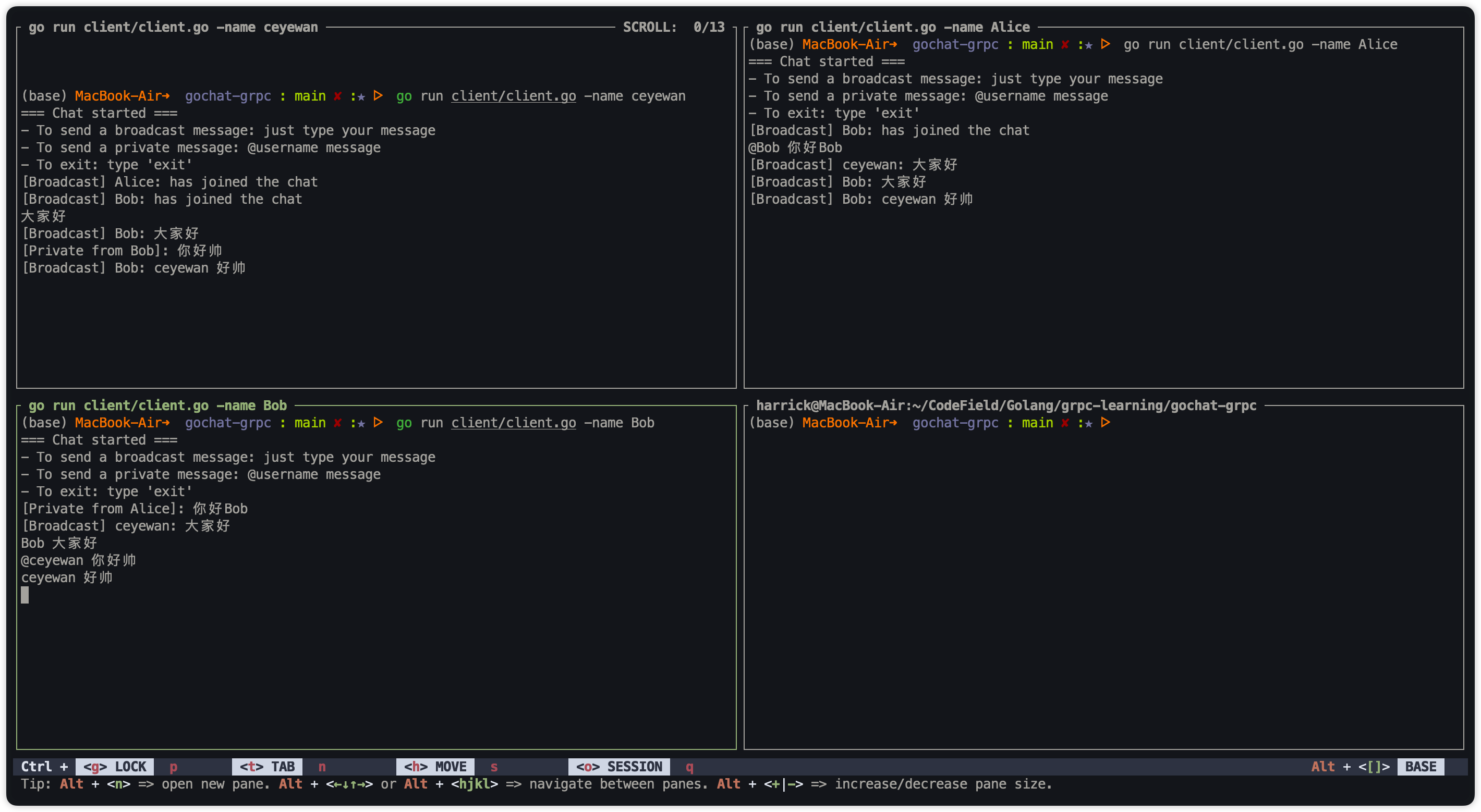Screen dimensions: 1481x812
Task: Focus the ceyewan client pane title
Action: [x=173, y=27]
